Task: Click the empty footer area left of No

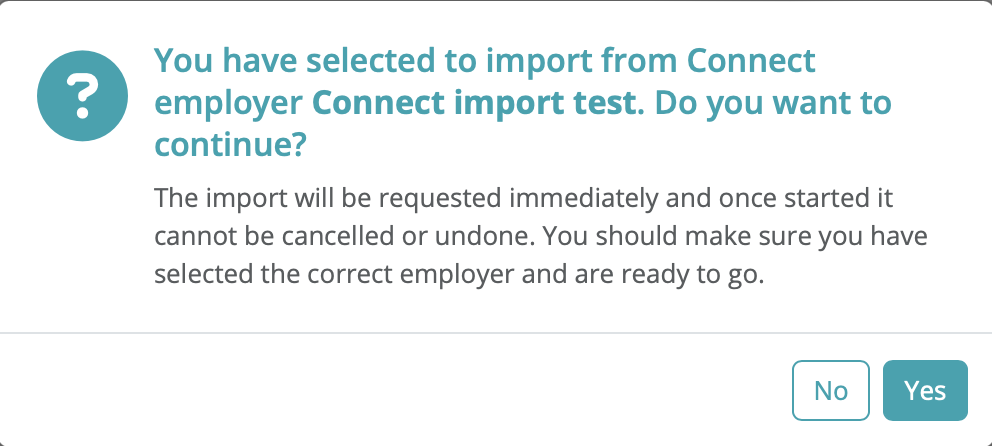Action: click(400, 390)
